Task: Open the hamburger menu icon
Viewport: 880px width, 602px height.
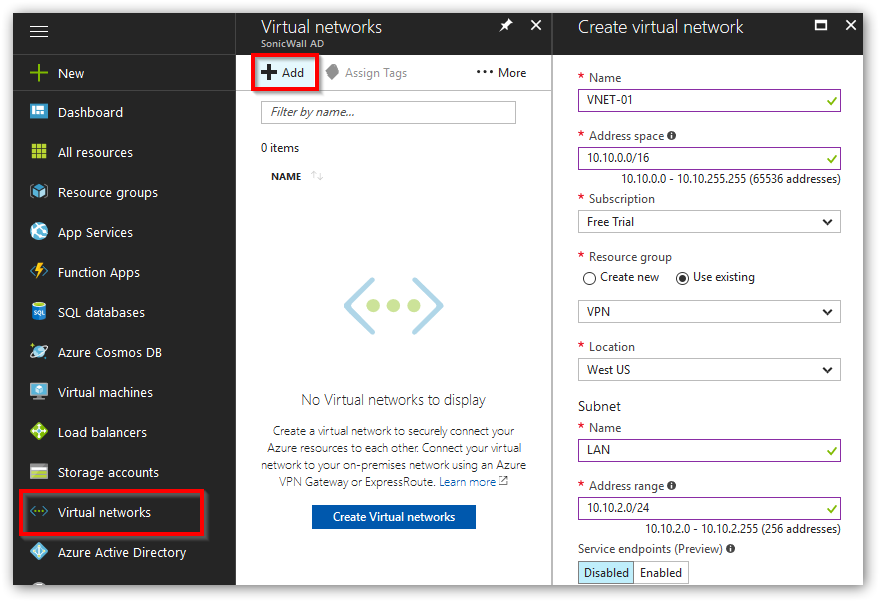Action: tap(39, 31)
